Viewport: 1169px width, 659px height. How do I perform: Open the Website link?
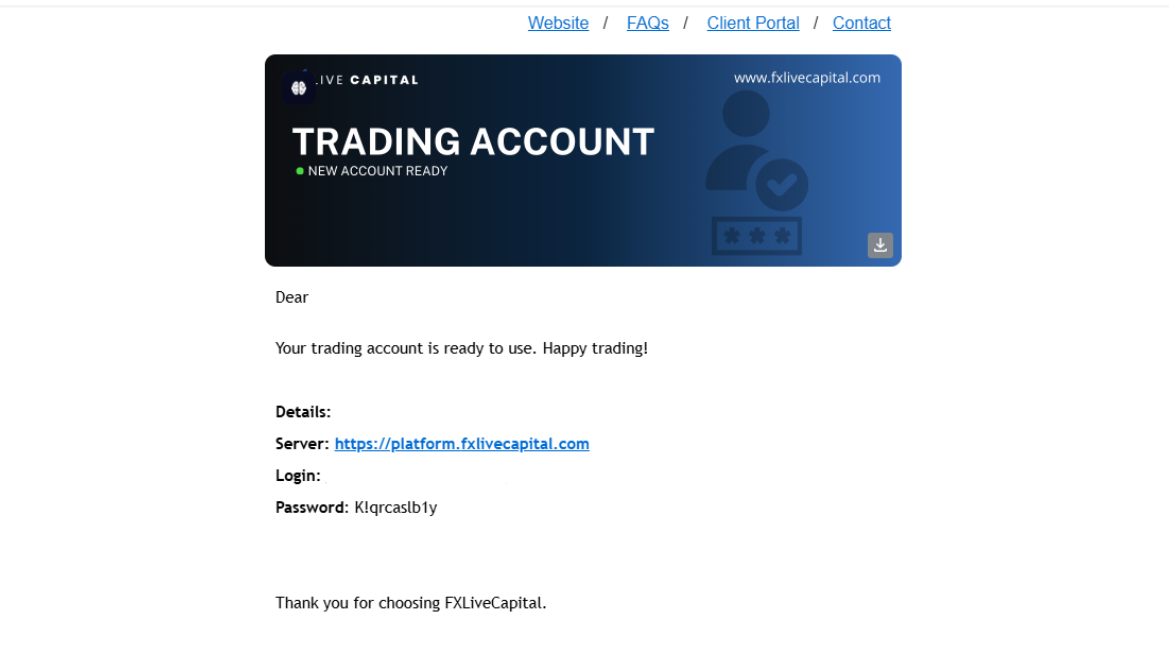coord(558,23)
